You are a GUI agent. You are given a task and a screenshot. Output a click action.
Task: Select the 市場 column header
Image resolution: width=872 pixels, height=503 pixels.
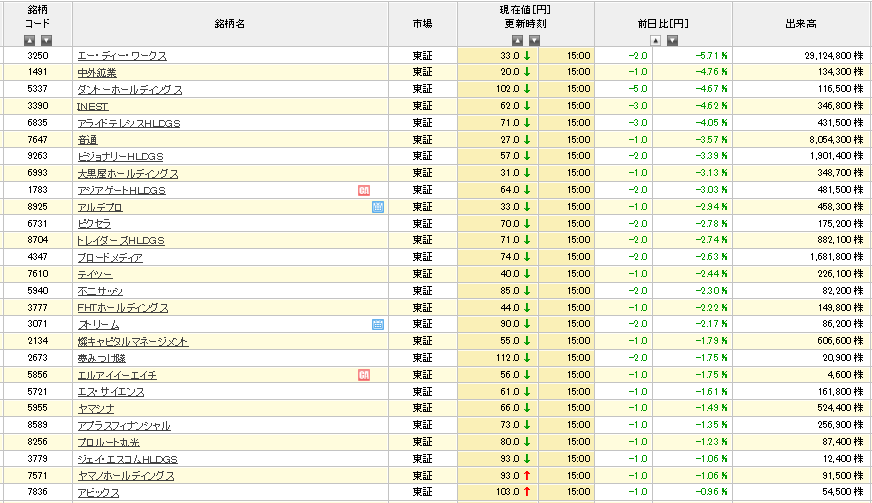pyautogui.click(x=423, y=24)
